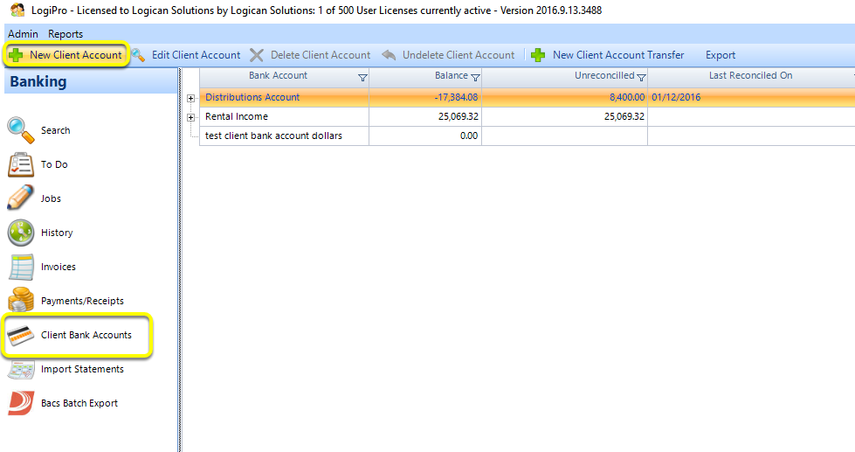Click the Edit Client Account magnifier icon

coord(138,55)
